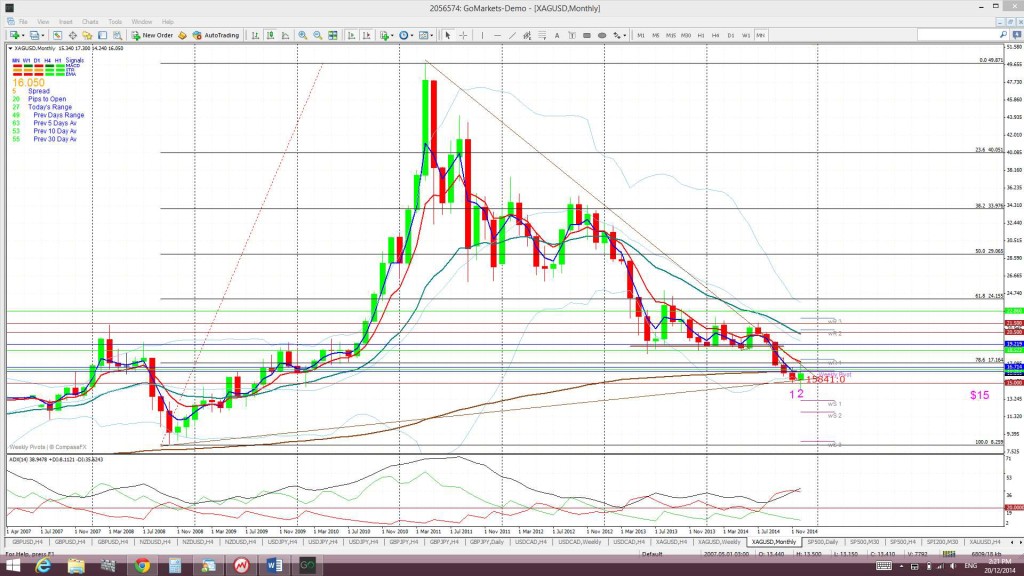Open the Profiles toolbar icon

pos(34,35)
